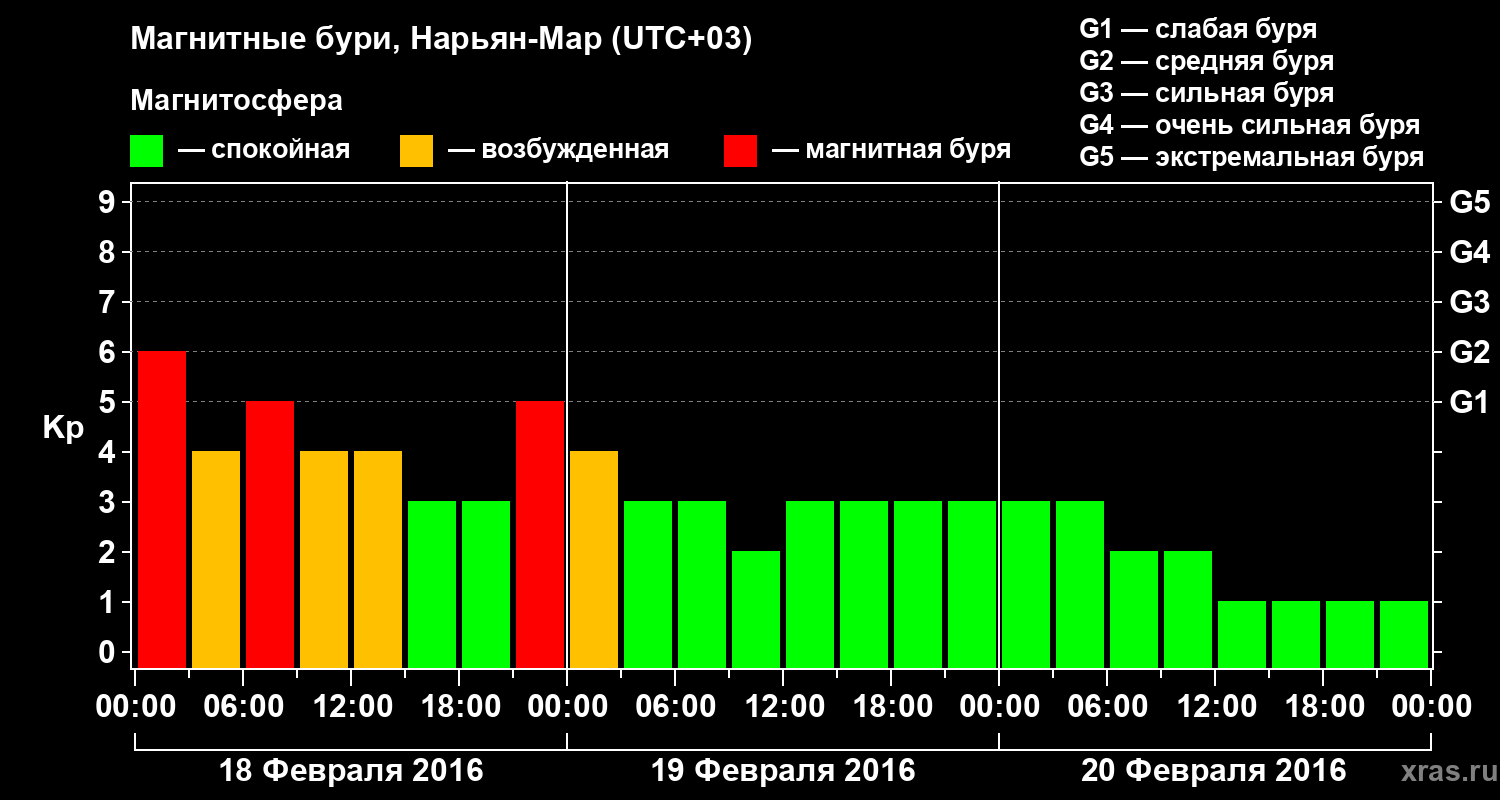Click the '19 Февраля 2016' date label
The image size is (1500, 800).
click(783, 771)
